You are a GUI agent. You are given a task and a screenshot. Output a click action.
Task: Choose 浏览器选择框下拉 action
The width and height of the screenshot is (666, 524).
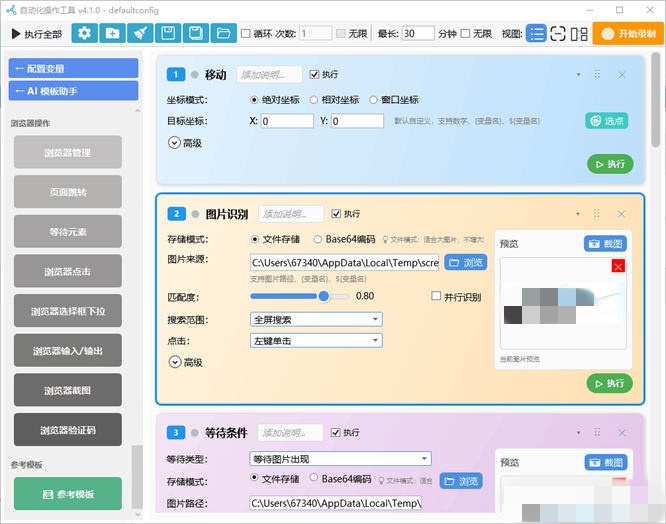tap(68, 311)
